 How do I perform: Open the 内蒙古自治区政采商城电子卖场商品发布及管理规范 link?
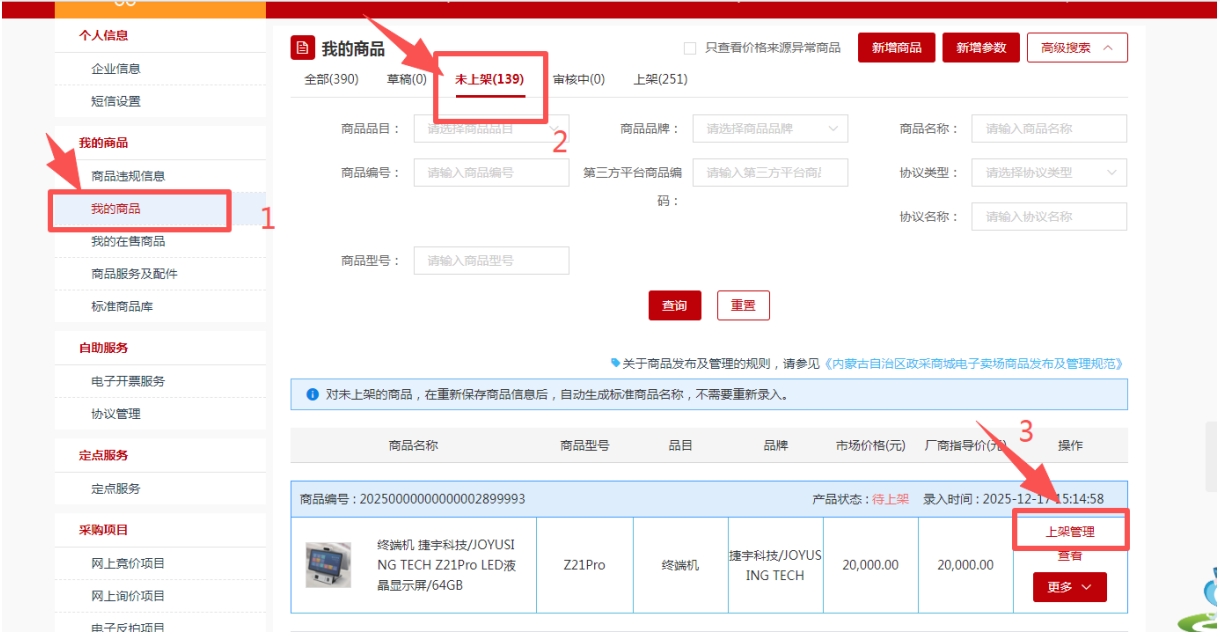coord(972,364)
